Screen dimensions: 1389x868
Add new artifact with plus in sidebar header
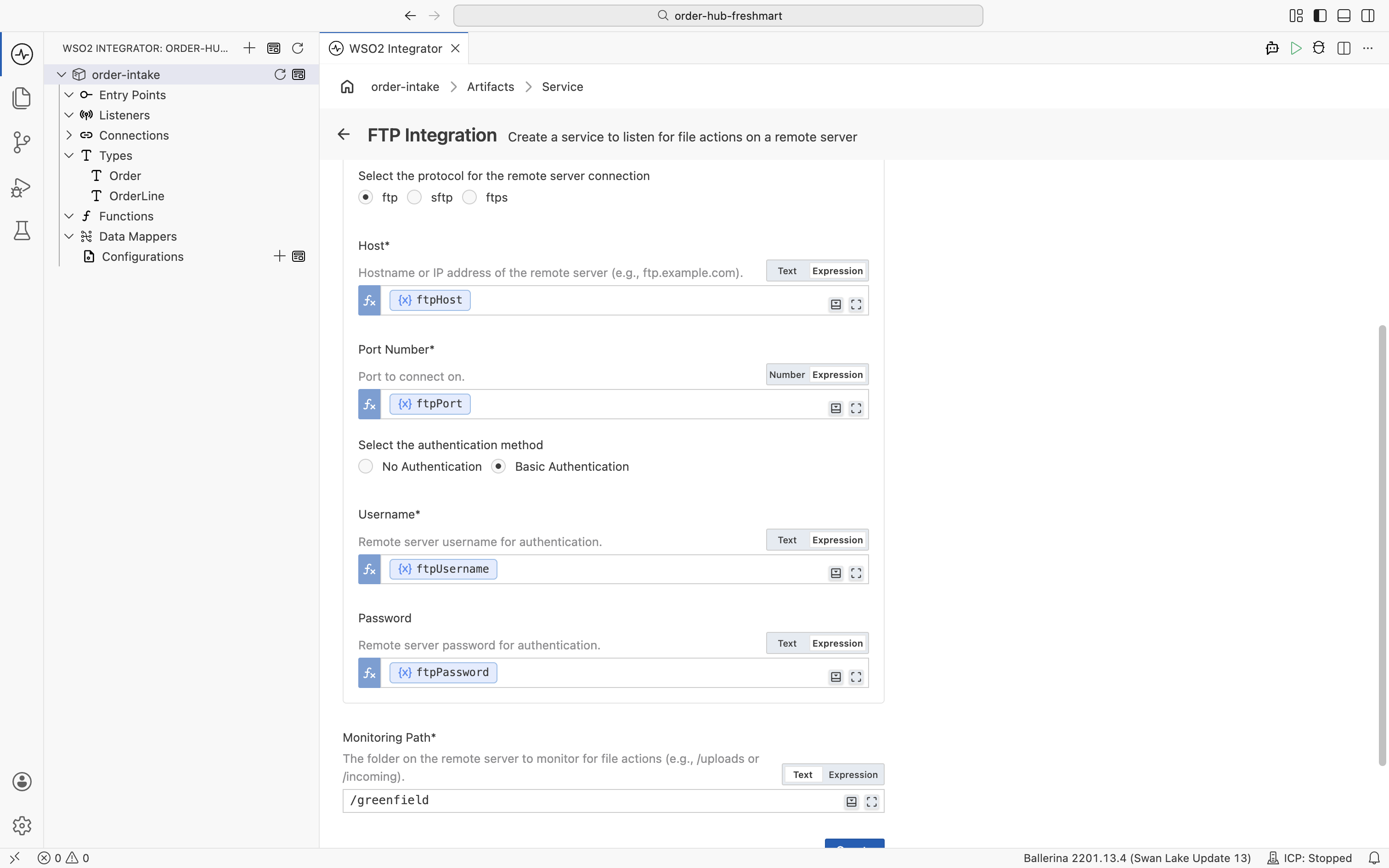(x=249, y=48)
